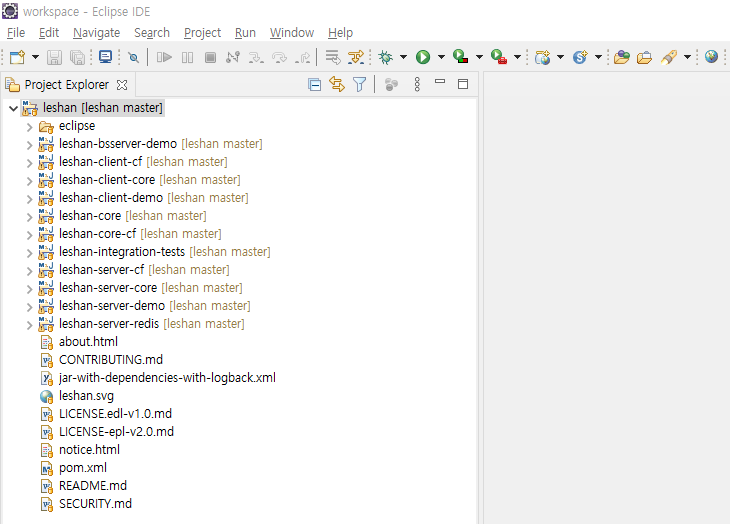The image size is (730, 524).
Task: Click the Coverage run icon
Action: point(460,57)
